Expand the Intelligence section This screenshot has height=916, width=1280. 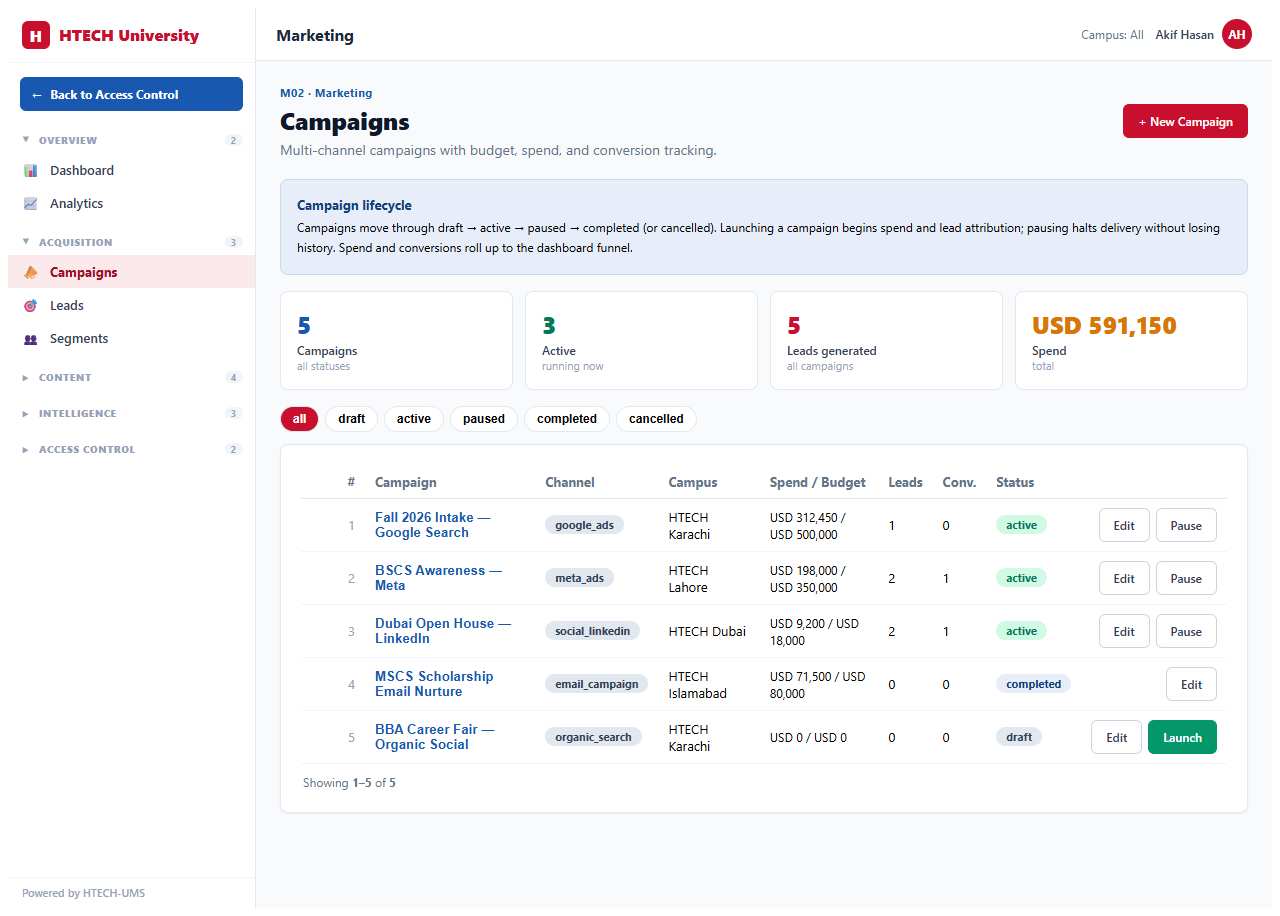point(131,414)
